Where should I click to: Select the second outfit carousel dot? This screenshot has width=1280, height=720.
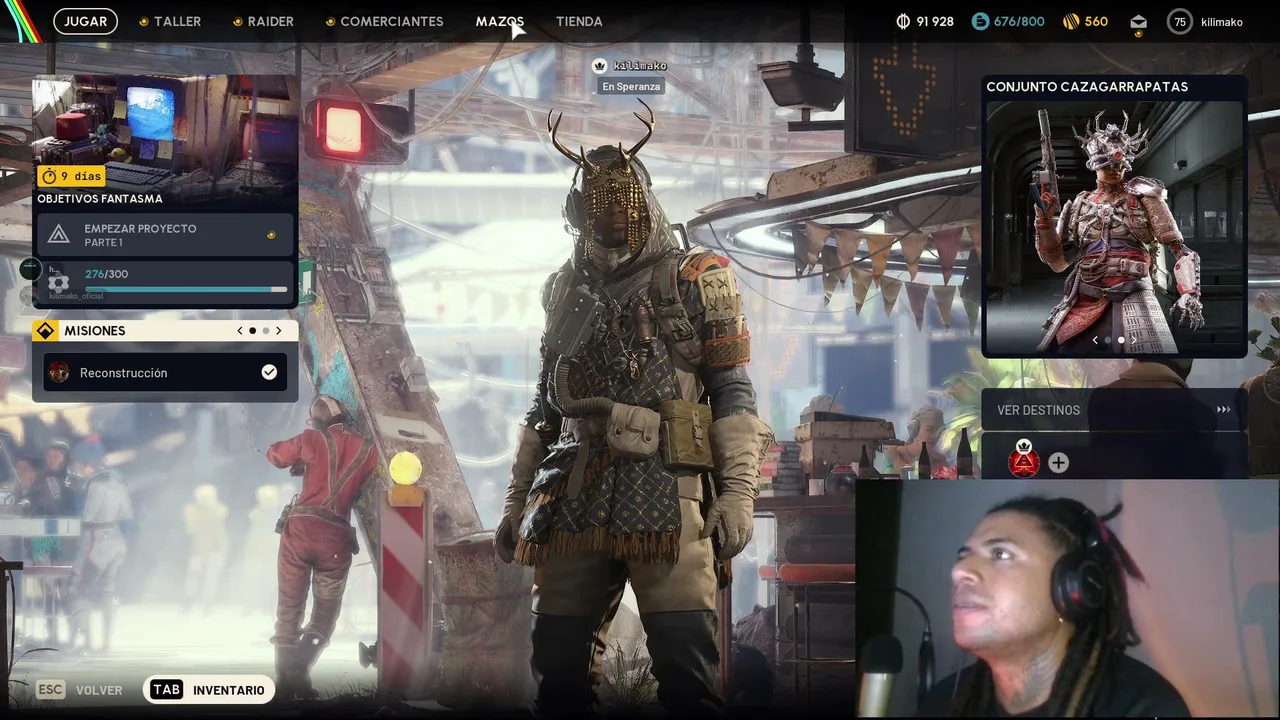pos(1120,340)
